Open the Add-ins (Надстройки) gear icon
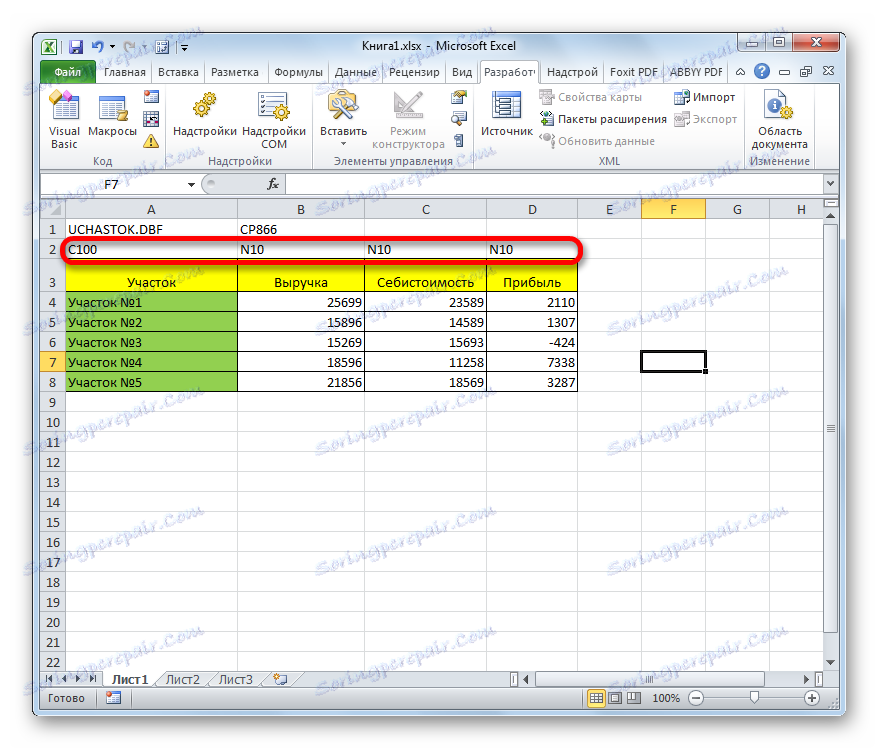879x749 pixels. click(x=205, y=115)
